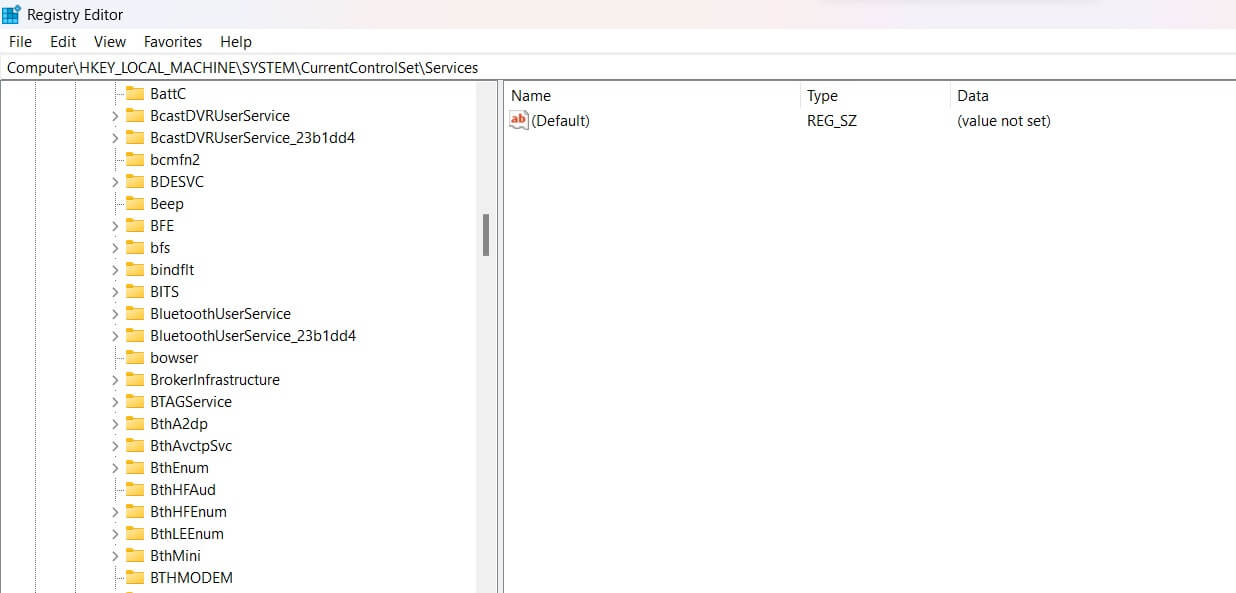The width and height of the screenshot is (1236, 593).
Task: Click the bowser key folder icon
Action: point(136,357)
